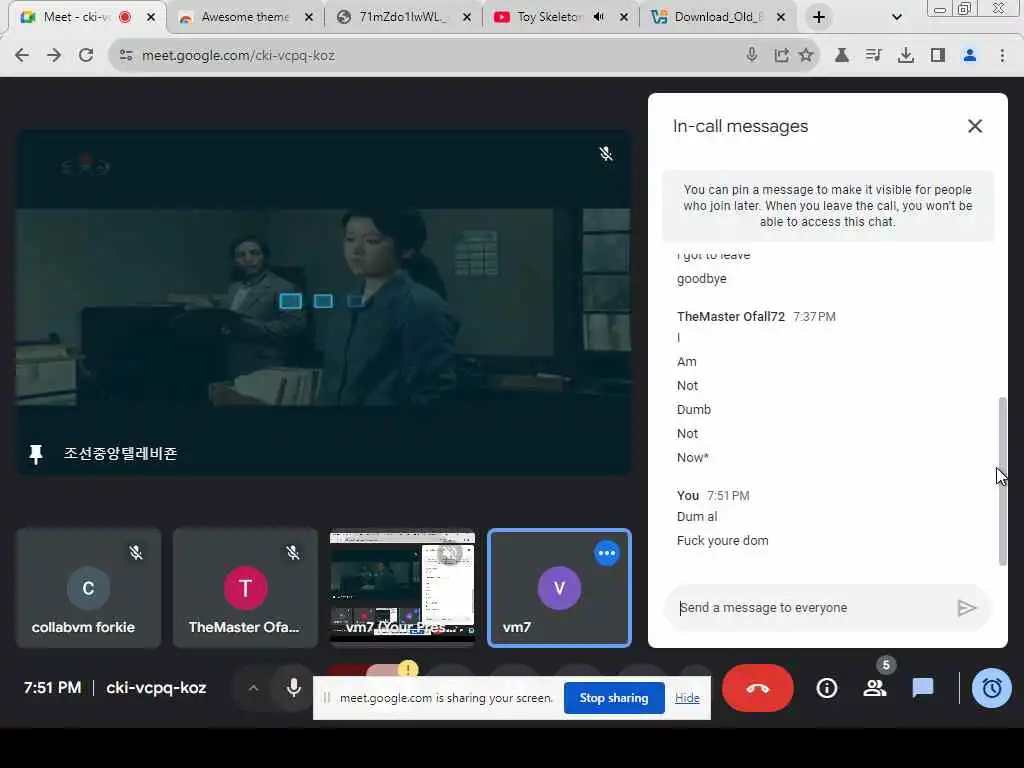
Task: Open the Chrome three-dot menu
Action: pos(1002,56)
